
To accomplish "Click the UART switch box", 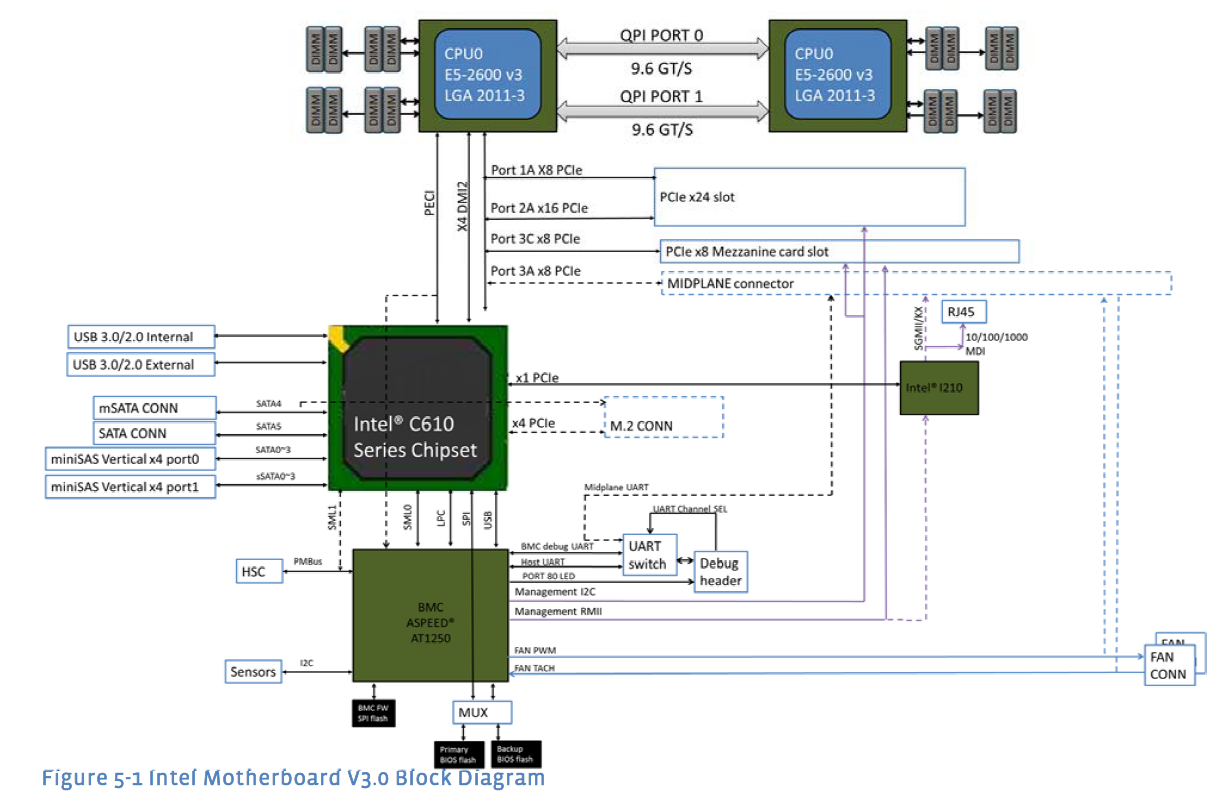I will 649,555.
